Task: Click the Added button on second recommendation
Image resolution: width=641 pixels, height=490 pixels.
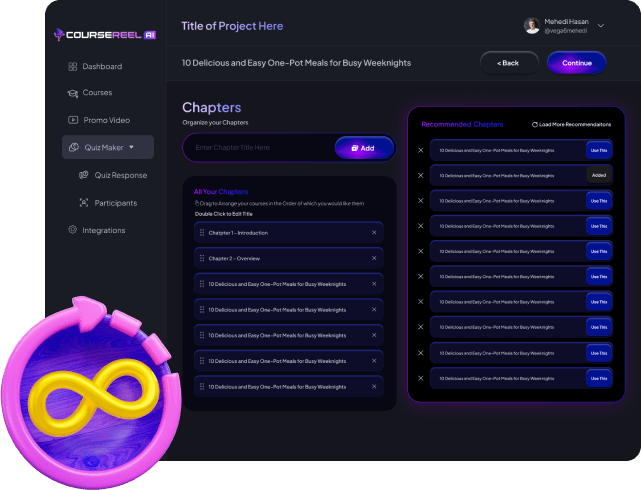Action: [599, 175]
